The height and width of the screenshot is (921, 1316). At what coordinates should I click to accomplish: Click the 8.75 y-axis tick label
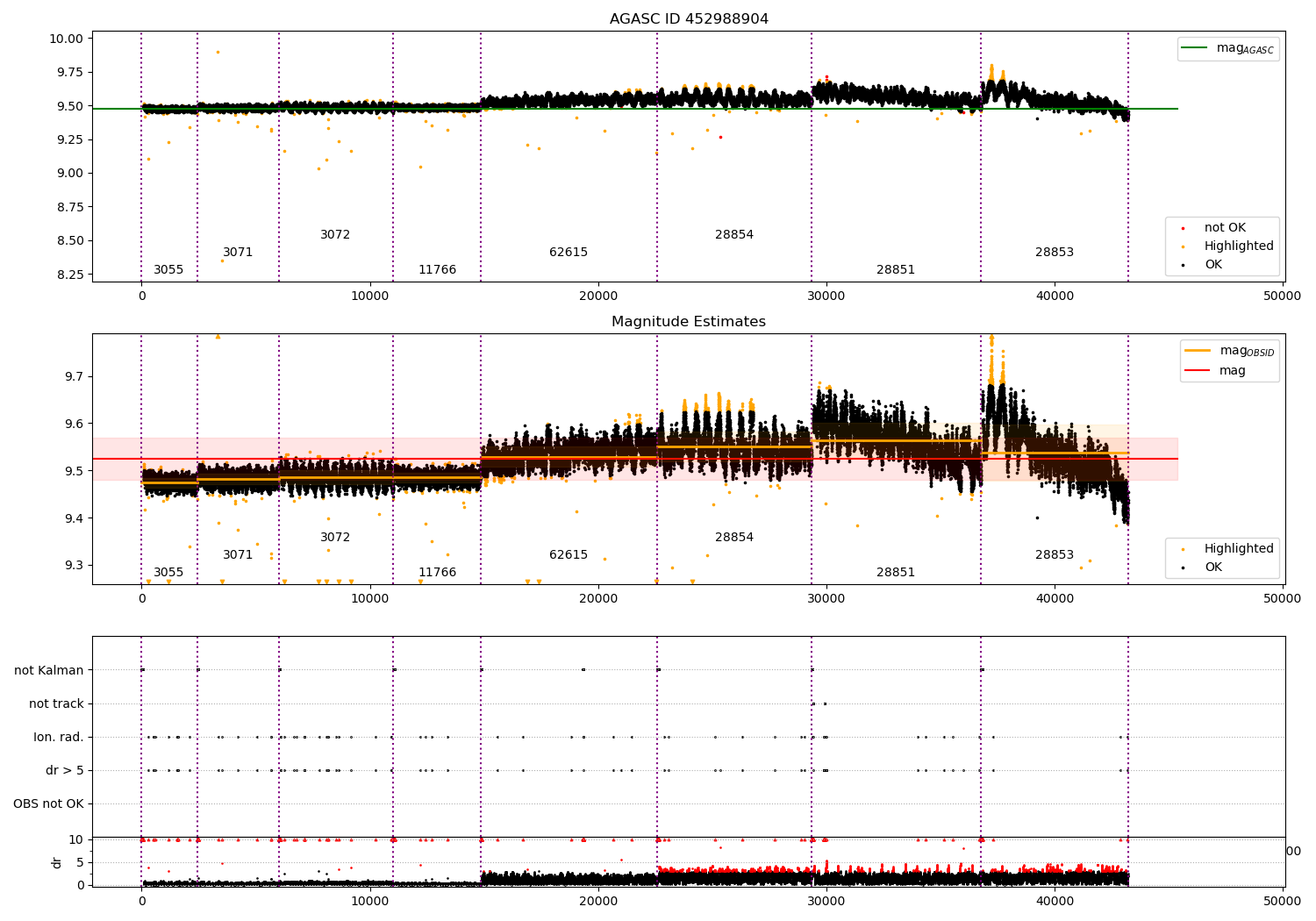(69, 207)
